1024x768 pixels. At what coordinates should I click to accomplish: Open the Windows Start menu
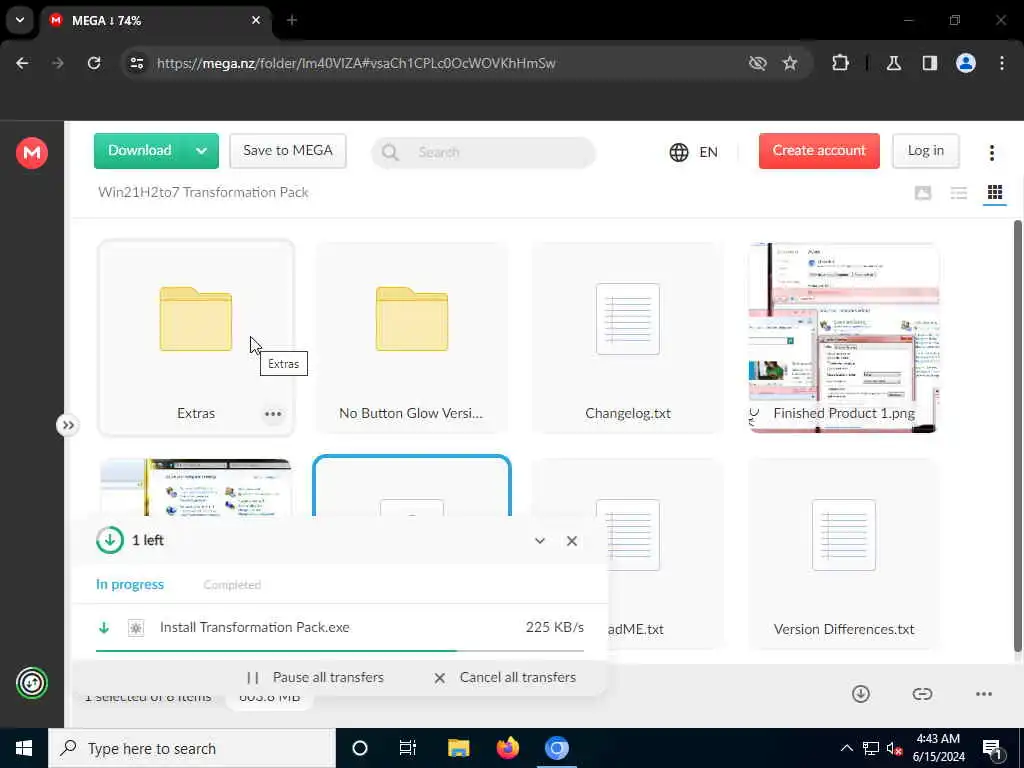point(24,748)
